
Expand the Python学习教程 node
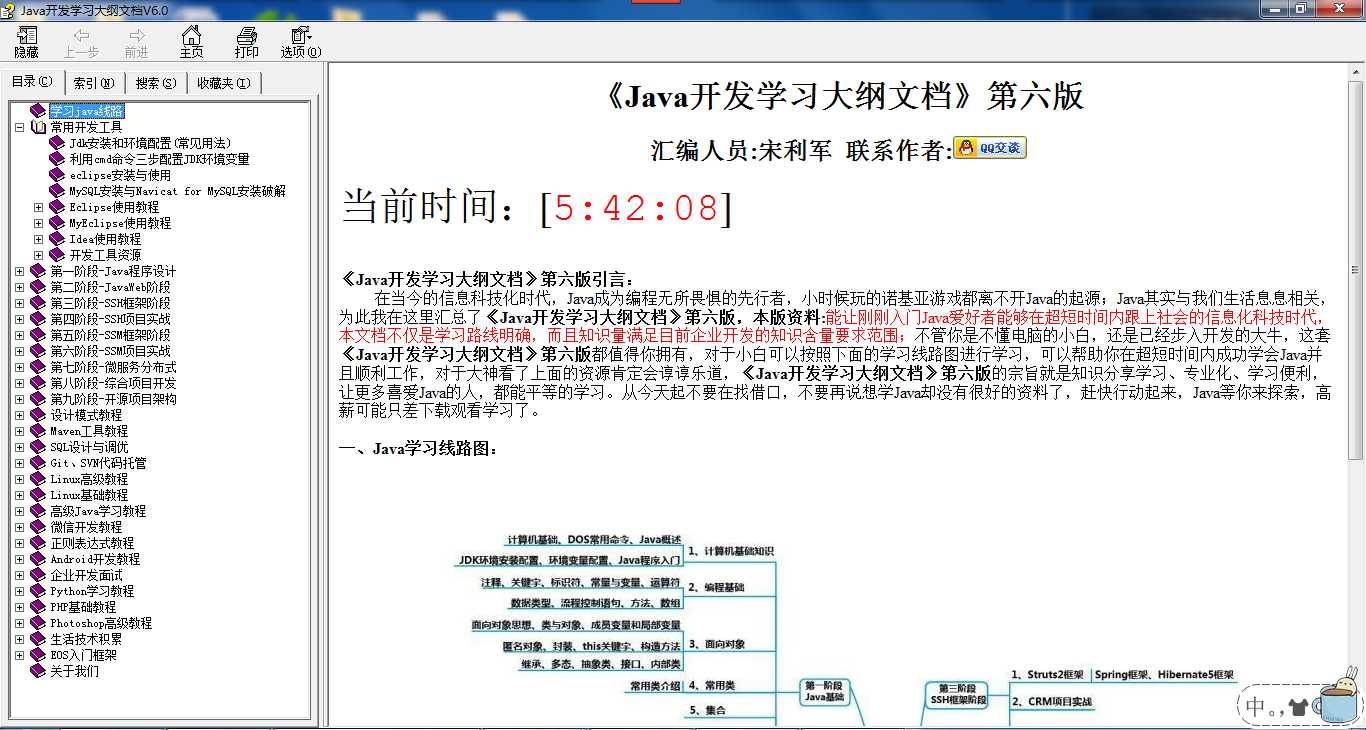(x=19, y=591)
